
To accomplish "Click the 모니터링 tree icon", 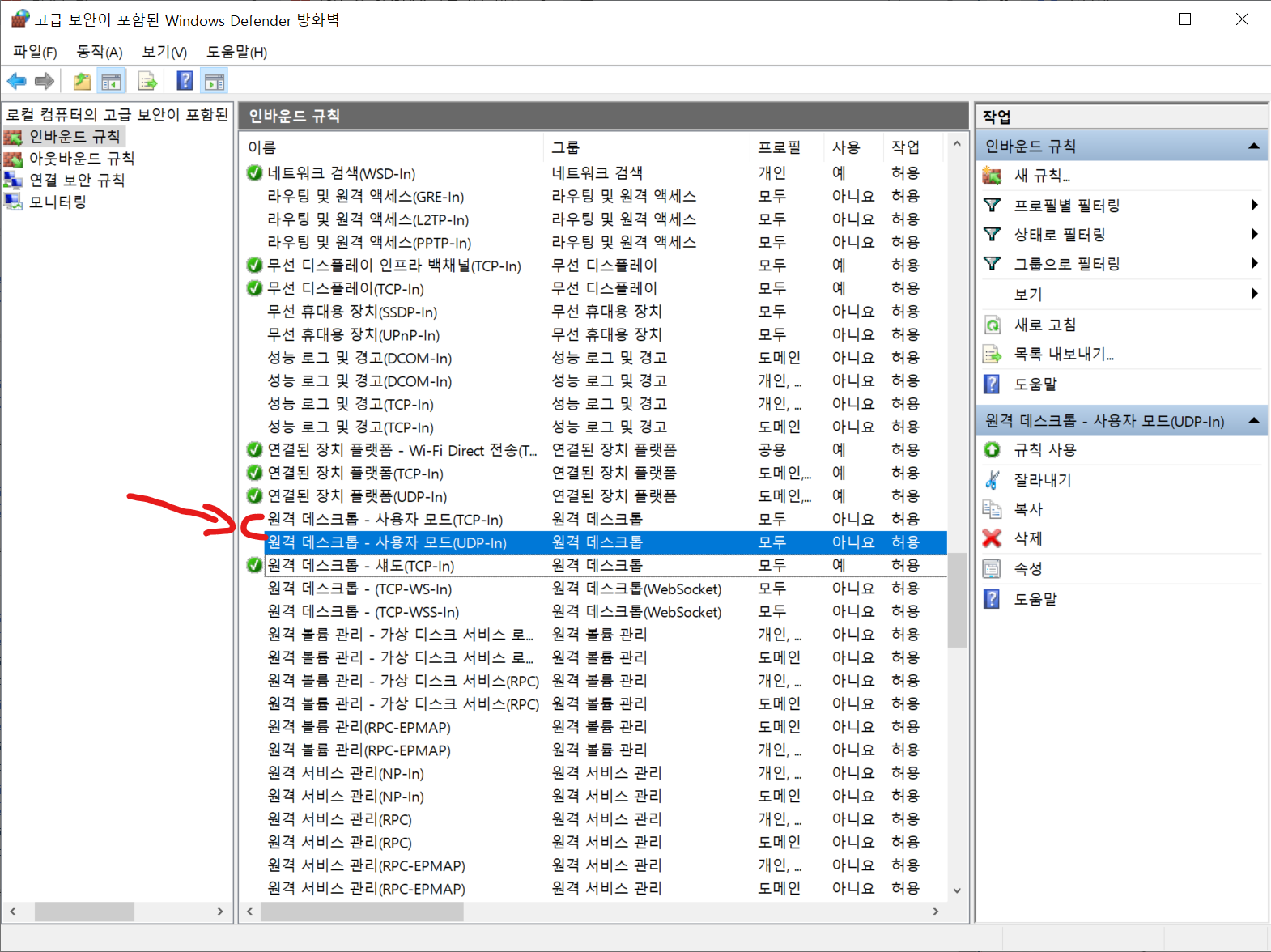I will tap(13, 202).
